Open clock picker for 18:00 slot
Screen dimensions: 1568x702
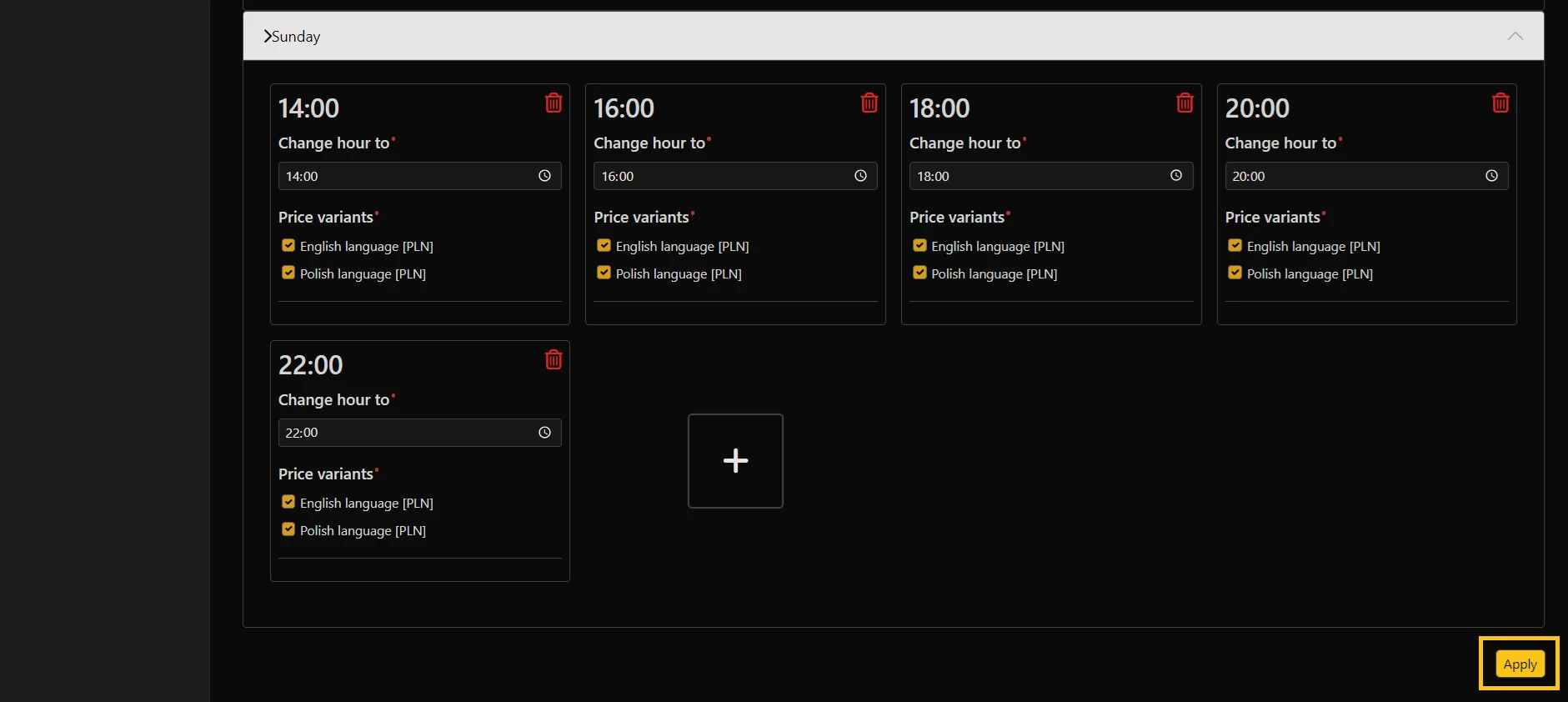click(x=1175, y=176)
